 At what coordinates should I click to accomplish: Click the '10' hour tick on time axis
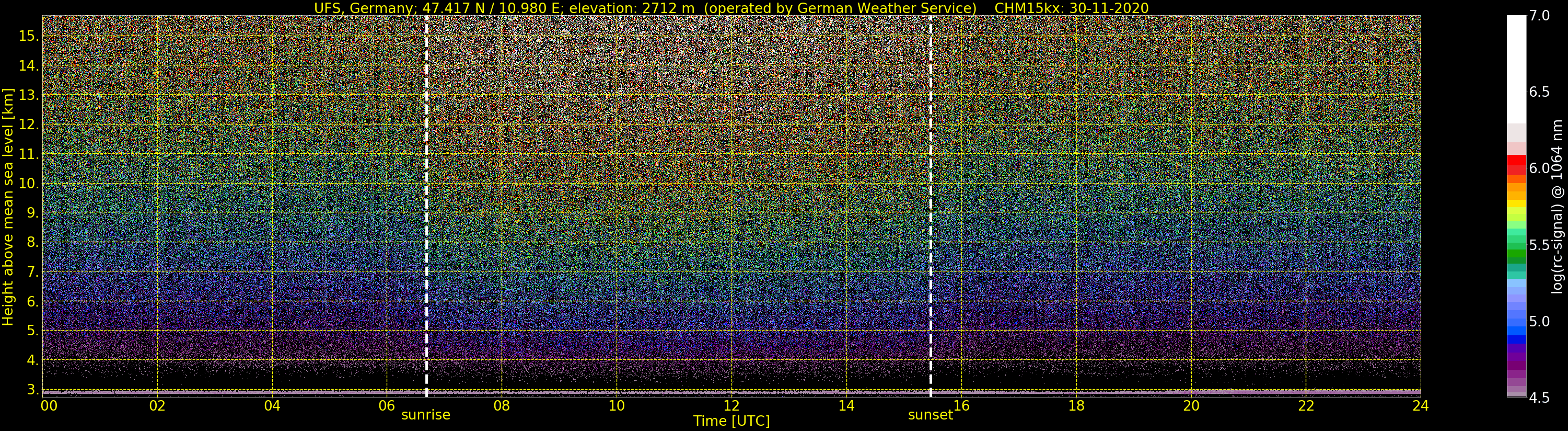point(617,405)
